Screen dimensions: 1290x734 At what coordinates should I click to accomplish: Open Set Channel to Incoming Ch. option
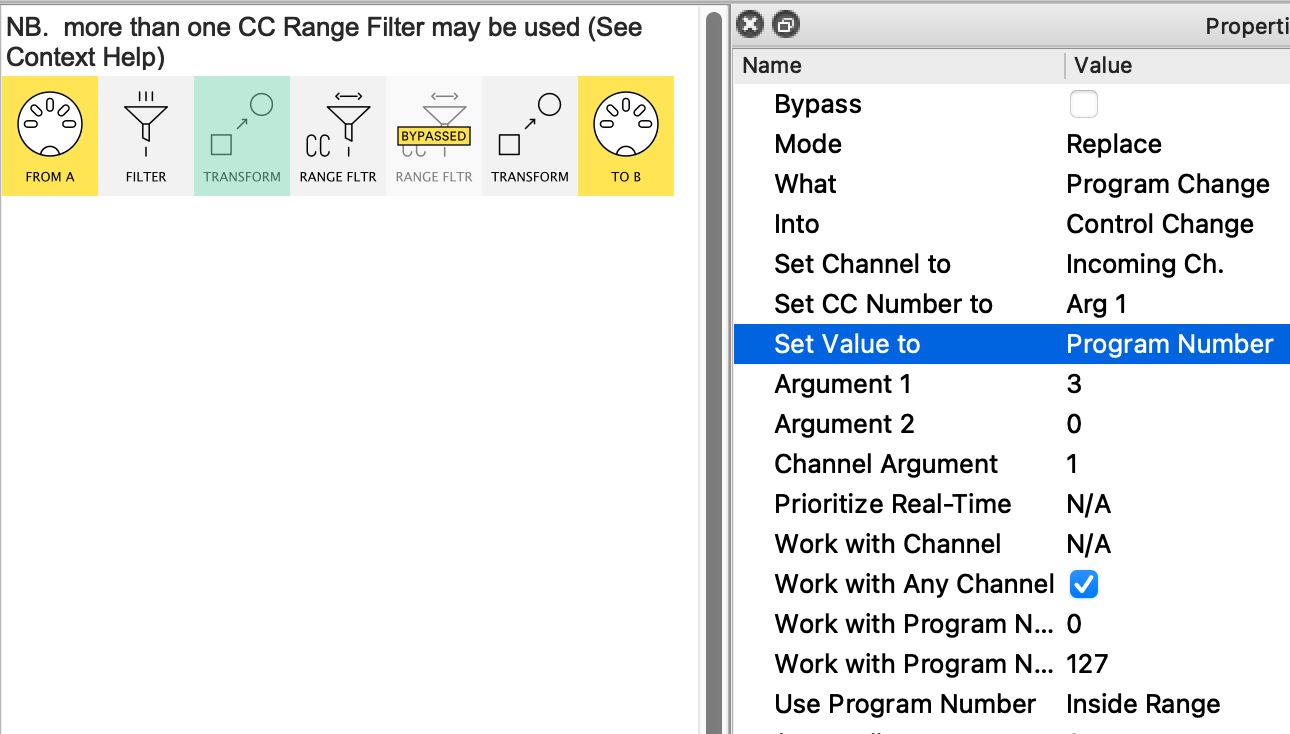[1144, 264]
